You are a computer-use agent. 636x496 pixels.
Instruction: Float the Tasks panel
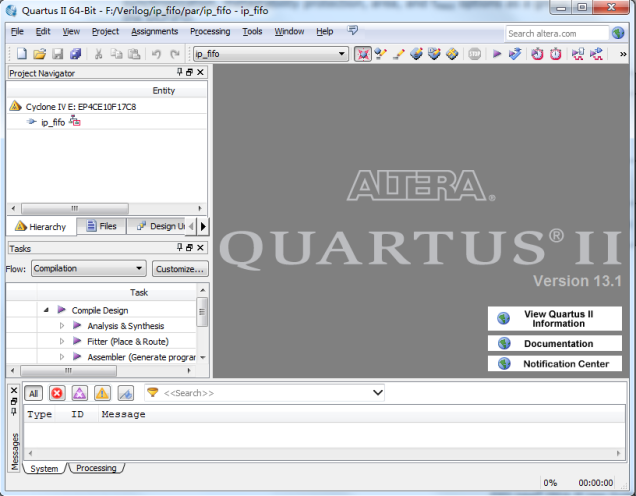189,247
